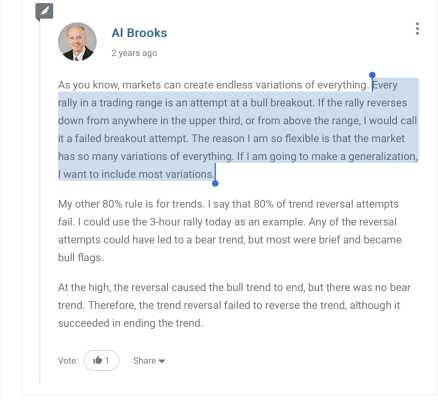Open the Al Brooks author name link
The width and height of the screenshot is (438, 400).
[x=139, y=33]
